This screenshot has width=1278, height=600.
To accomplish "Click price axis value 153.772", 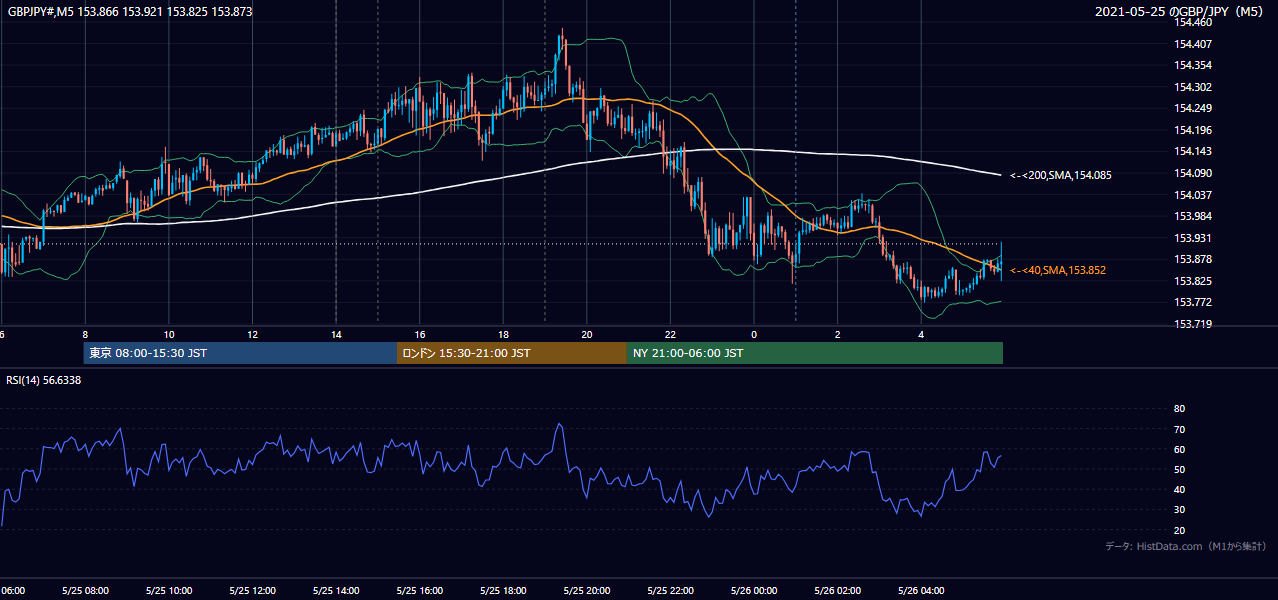I will (1192, 302).
